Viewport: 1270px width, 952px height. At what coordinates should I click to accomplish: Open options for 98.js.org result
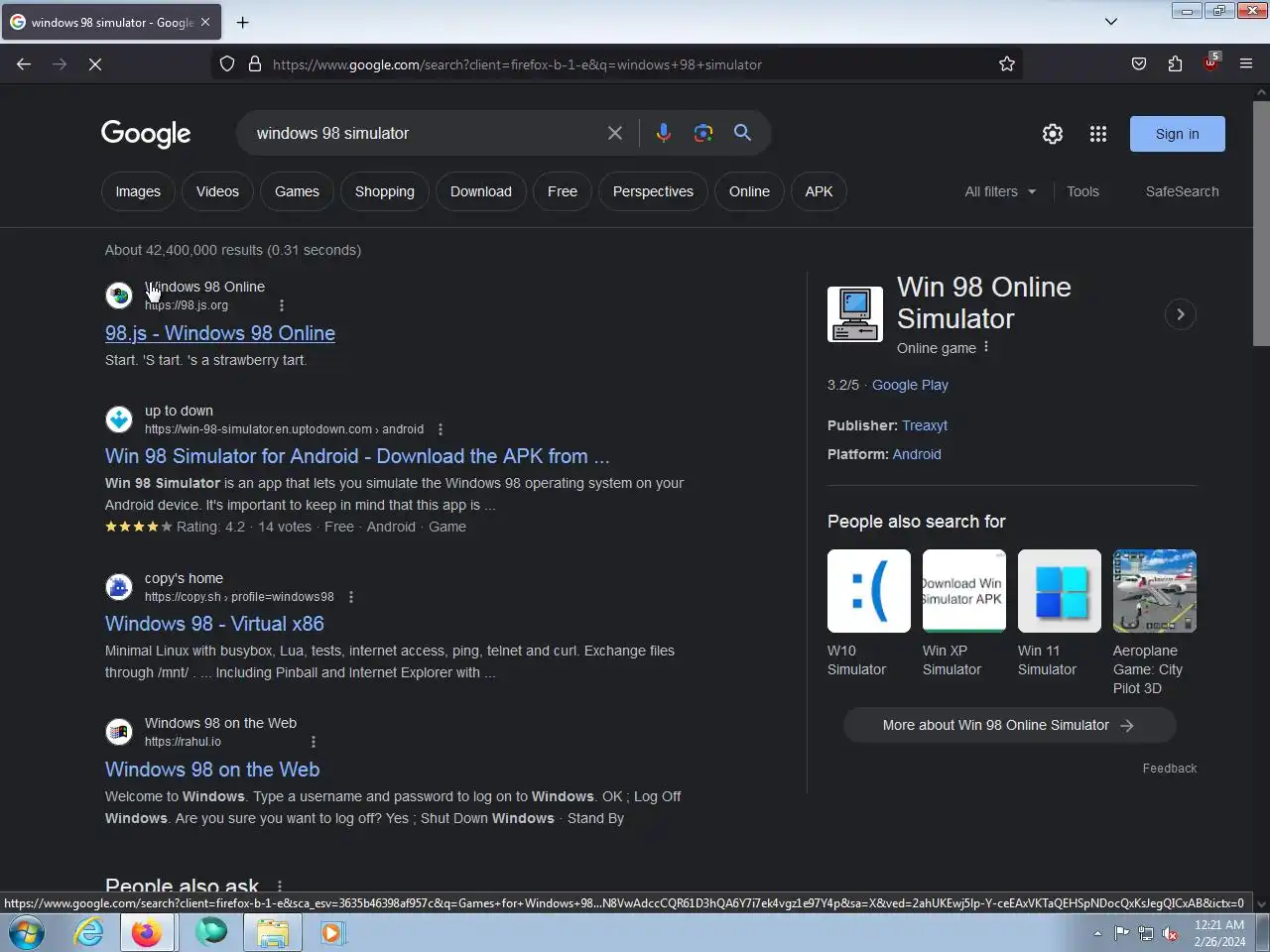tap(282, 305)
